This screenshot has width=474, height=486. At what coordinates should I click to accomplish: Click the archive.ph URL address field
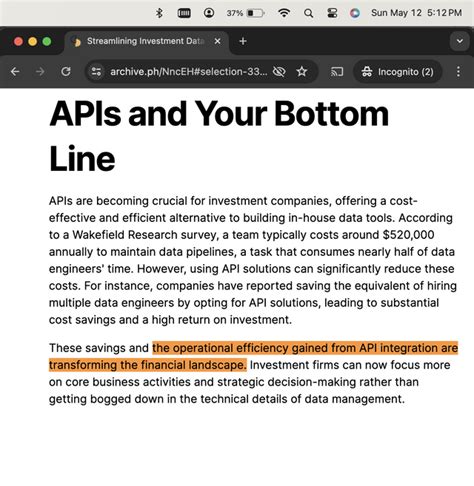tap(189, 71)
